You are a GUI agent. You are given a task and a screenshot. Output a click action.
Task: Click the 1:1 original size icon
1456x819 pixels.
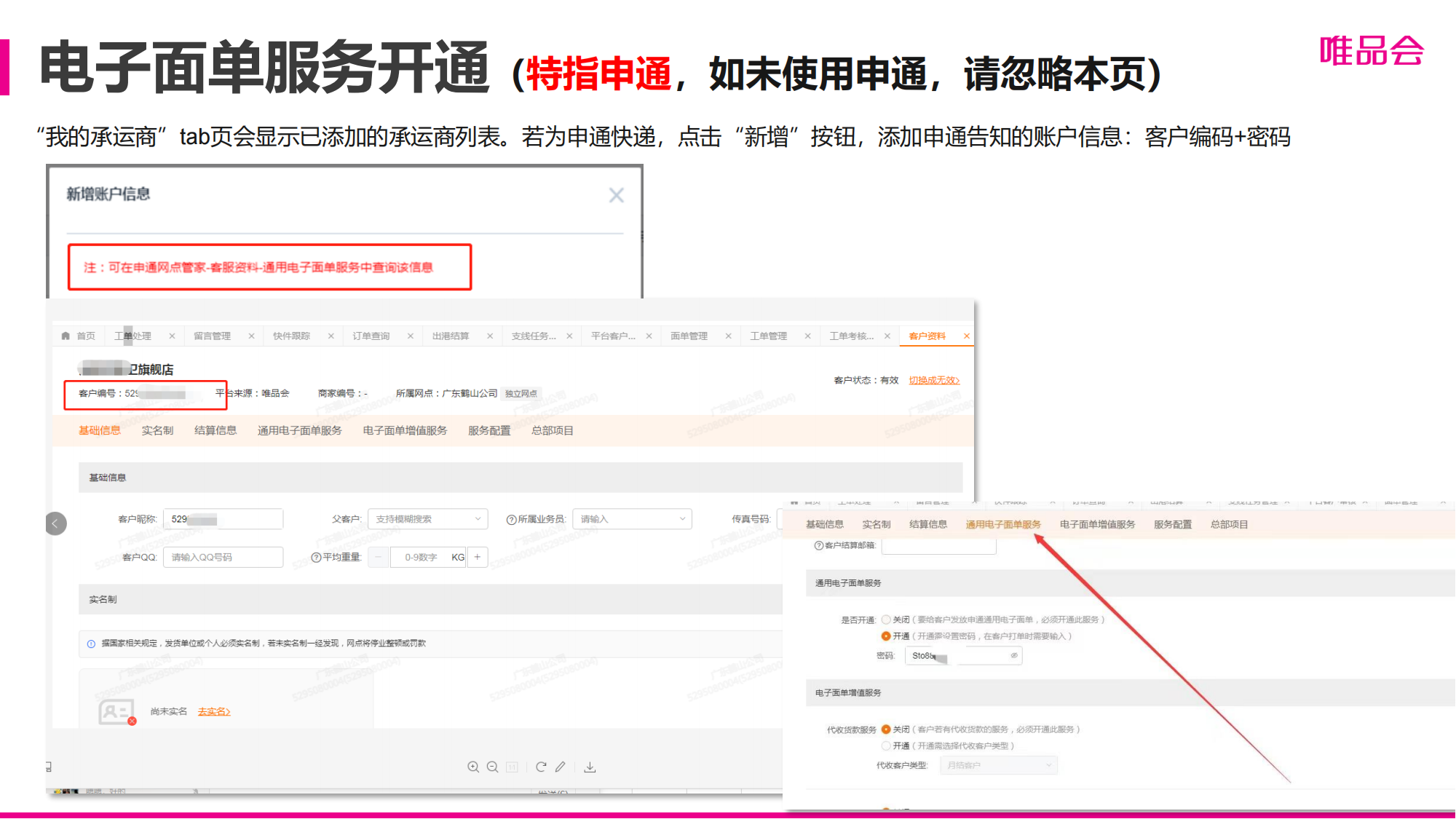click(x=513, y=767)
